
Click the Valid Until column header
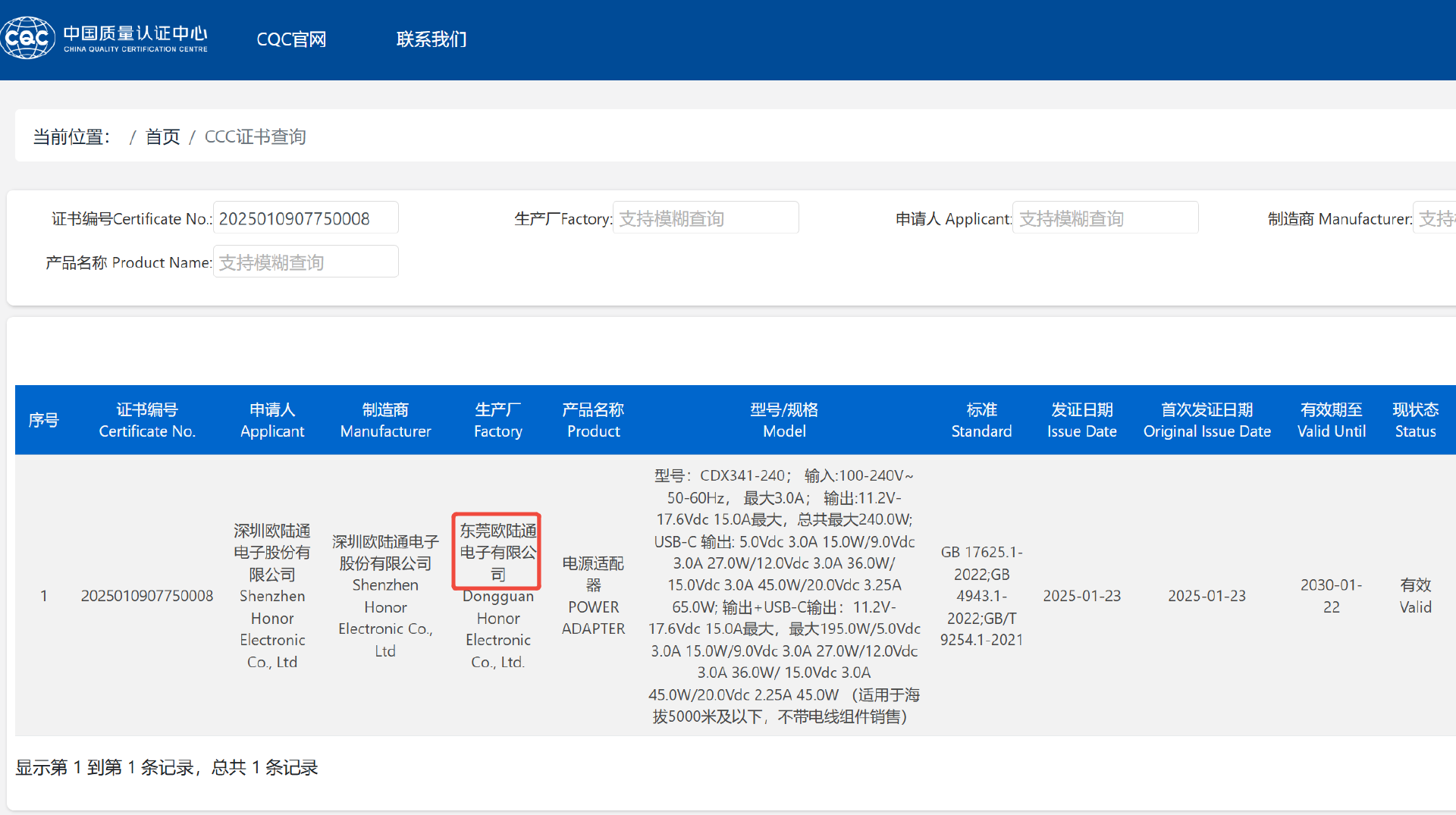1332,420
